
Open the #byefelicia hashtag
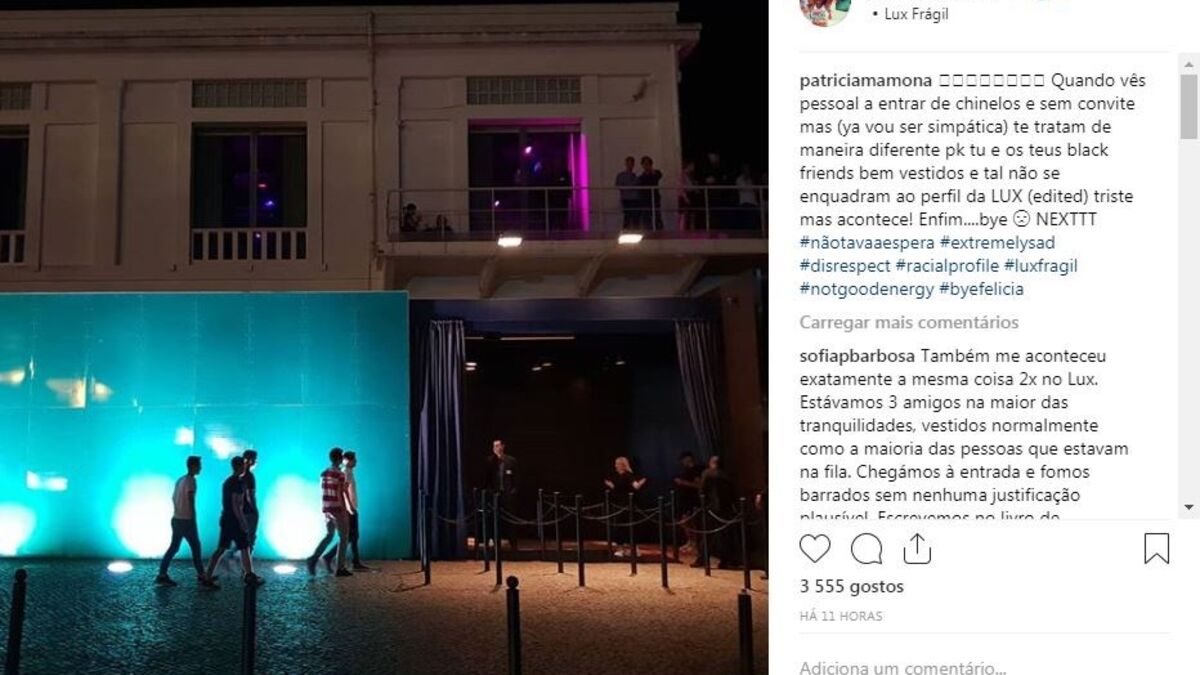pyautogui.click(x=982, y=289)
